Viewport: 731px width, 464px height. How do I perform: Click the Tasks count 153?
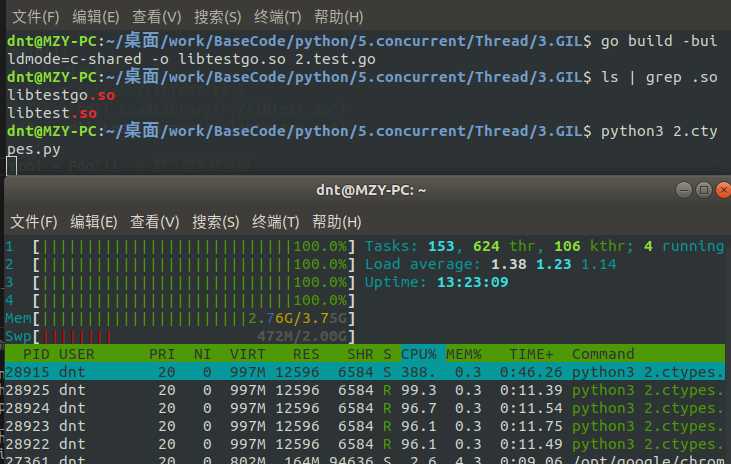(441, 246)
